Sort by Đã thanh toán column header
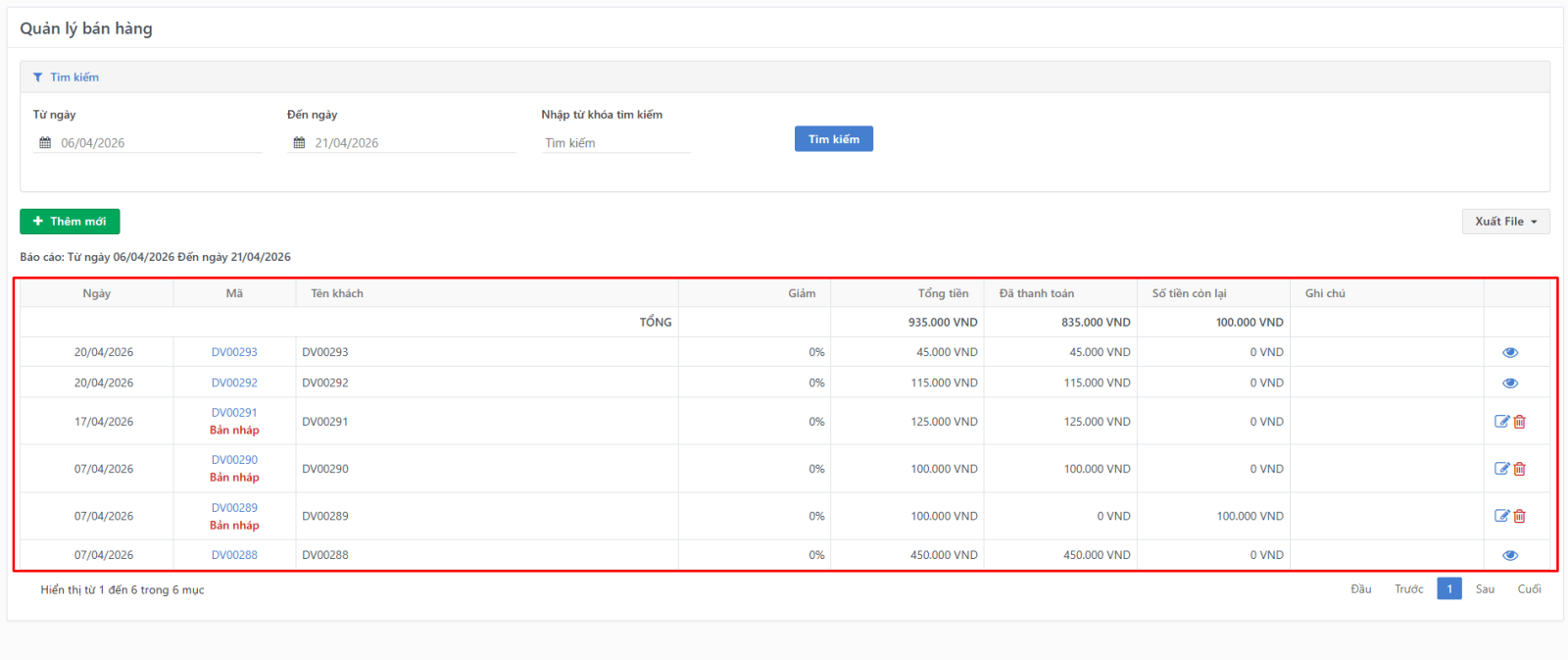This screenshot has height=660, width=1568. [1060, 293]
